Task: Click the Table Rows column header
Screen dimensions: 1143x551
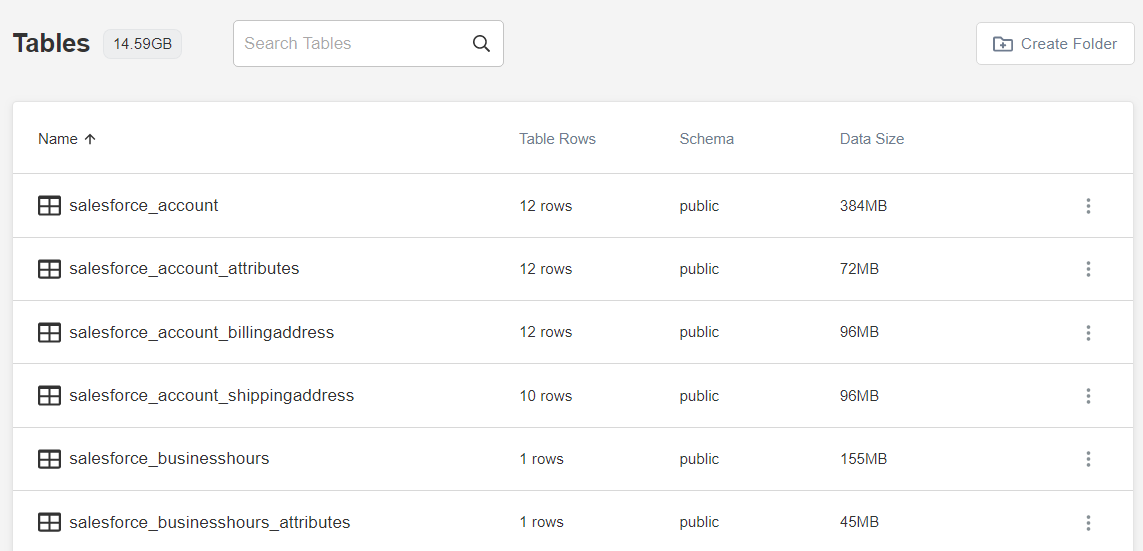Action: point(557,139)
